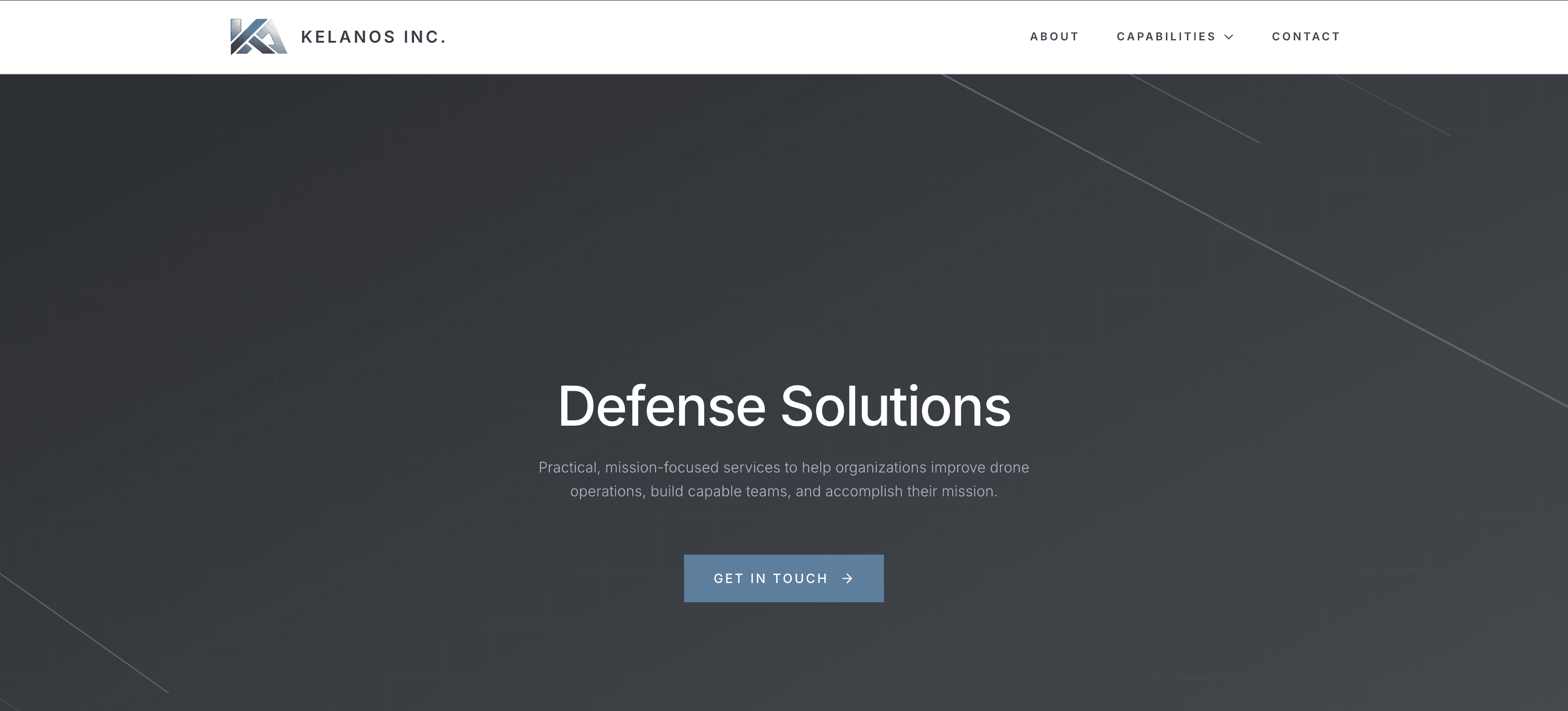Click the 'Practical, mission-focused services' line
Image resolution: width=1568 pixels, height=711 pixels.
click(x=784, y=467)
